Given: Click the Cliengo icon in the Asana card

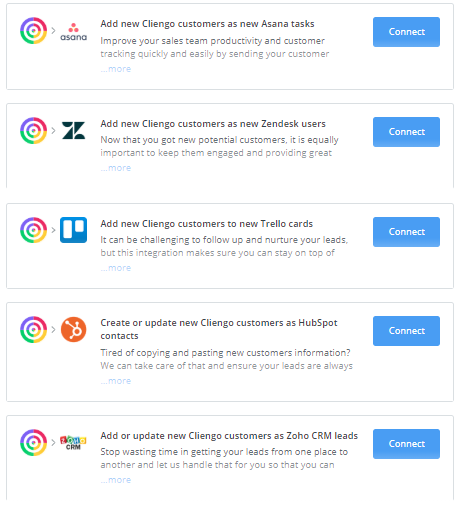Looking at the screenshot, I should click(33, 31).
